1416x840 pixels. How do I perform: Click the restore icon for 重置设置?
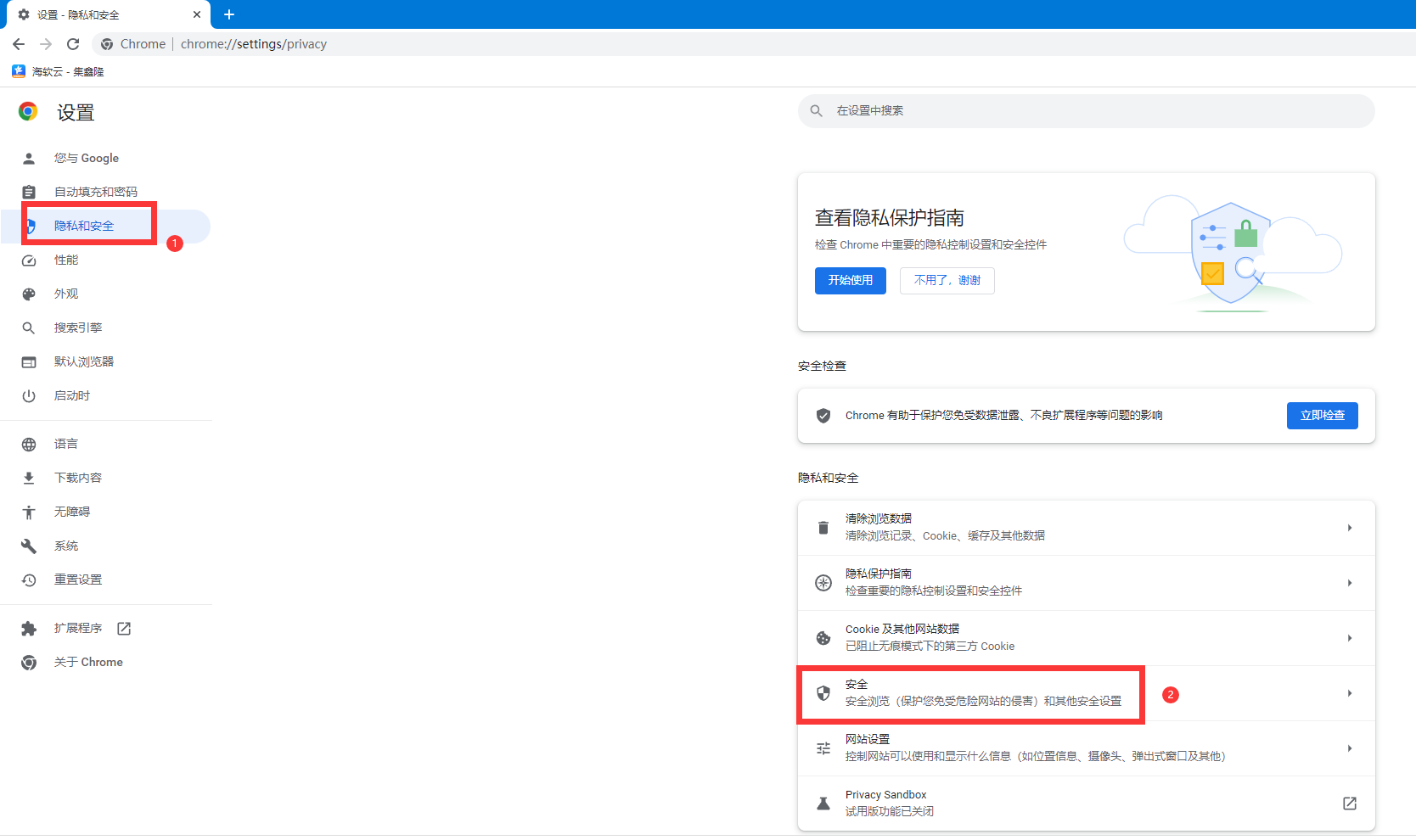click(x=29, y=580)
